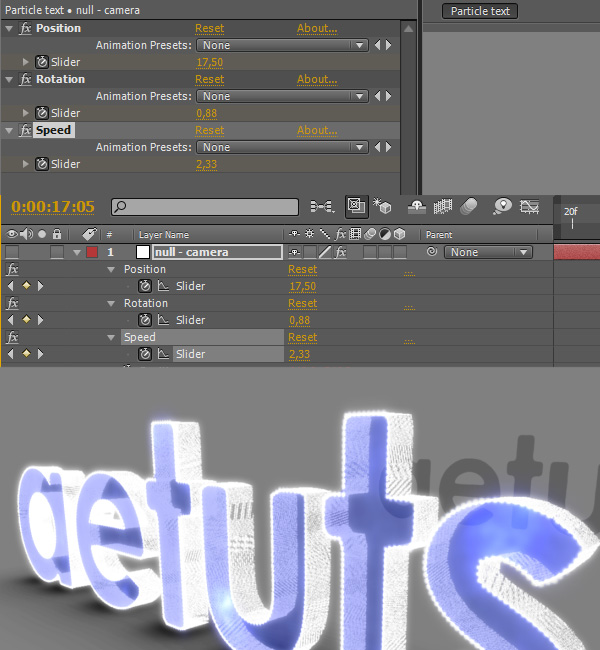
Task: Click the Brainstorm lightbulb icon
Action: click(502, 206)
